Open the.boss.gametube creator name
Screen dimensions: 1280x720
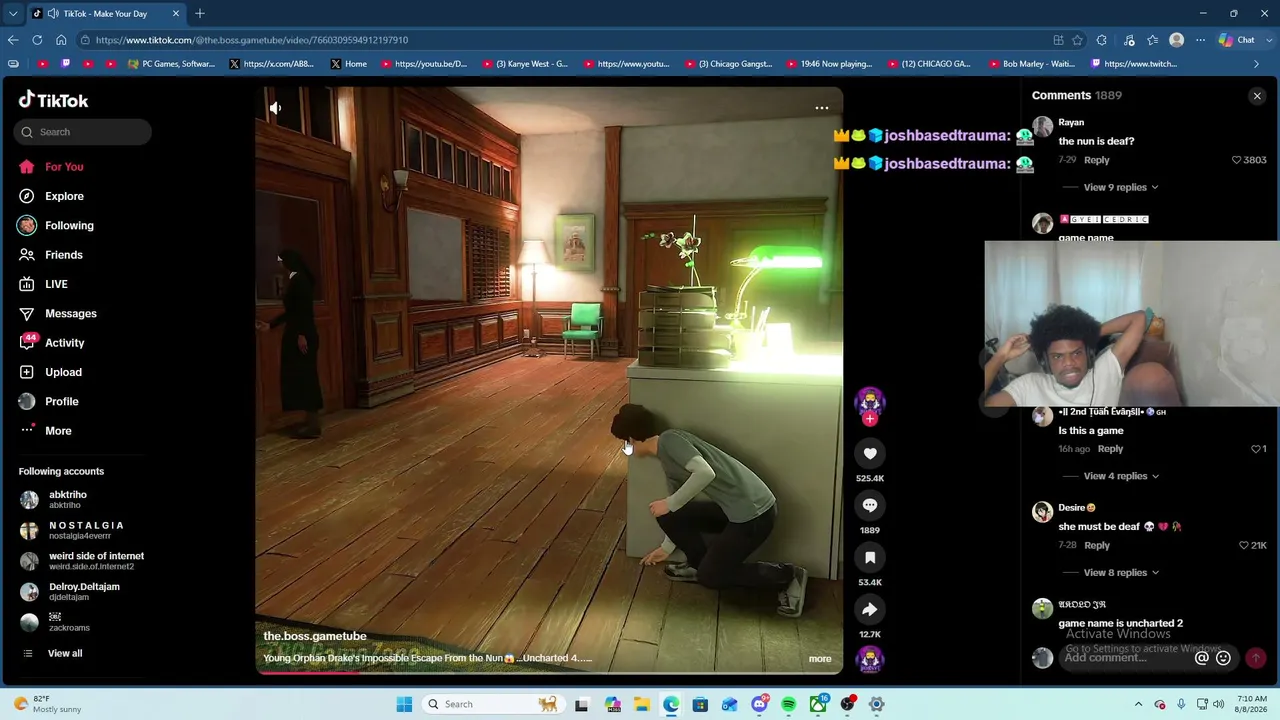(315, 636)
